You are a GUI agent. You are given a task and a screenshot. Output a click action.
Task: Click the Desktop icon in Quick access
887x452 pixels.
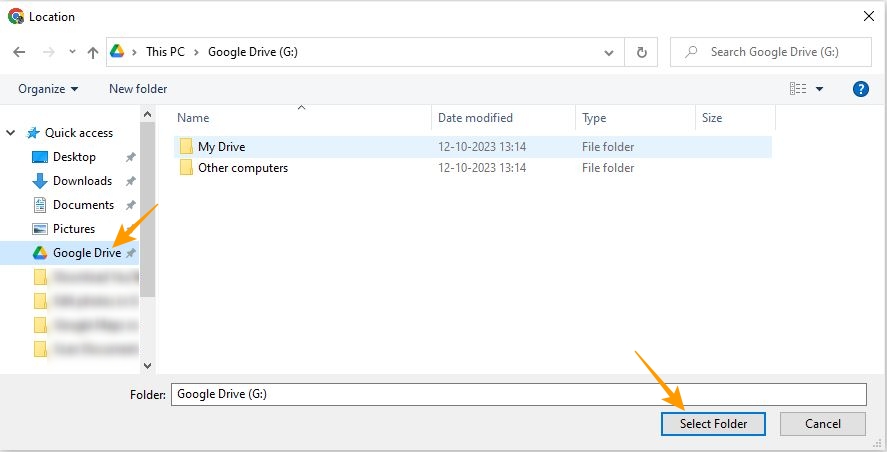(x=40, y=157)
